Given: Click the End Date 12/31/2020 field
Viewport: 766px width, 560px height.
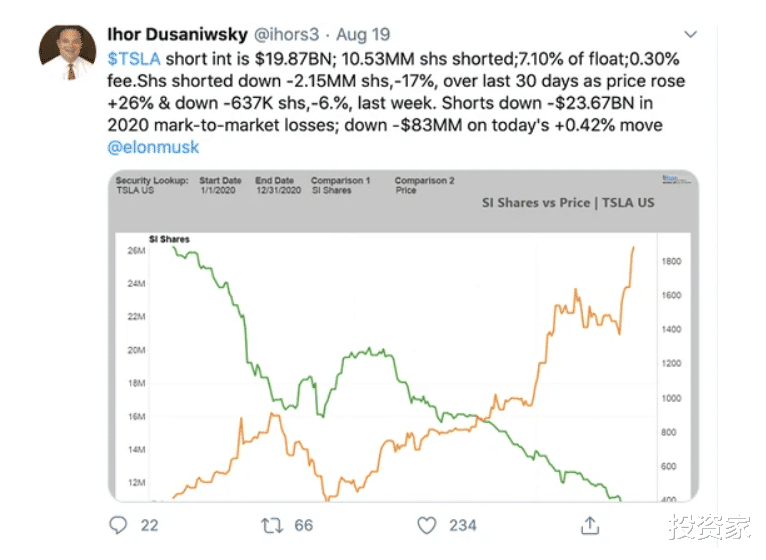Looking at the screenshot, I should pos(277,185).
